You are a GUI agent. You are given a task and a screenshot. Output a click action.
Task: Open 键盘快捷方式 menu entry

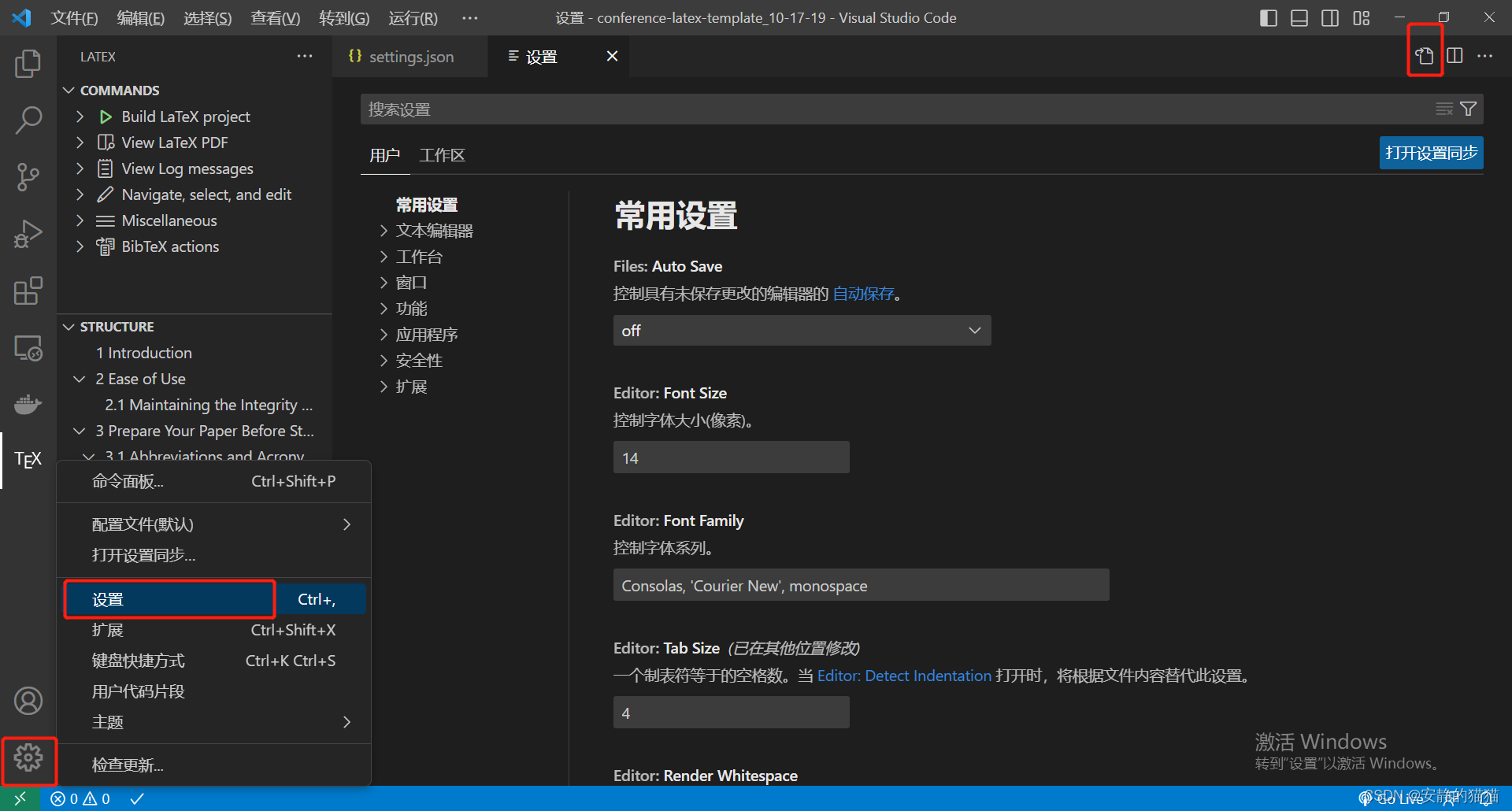click(x=214, y=661)
